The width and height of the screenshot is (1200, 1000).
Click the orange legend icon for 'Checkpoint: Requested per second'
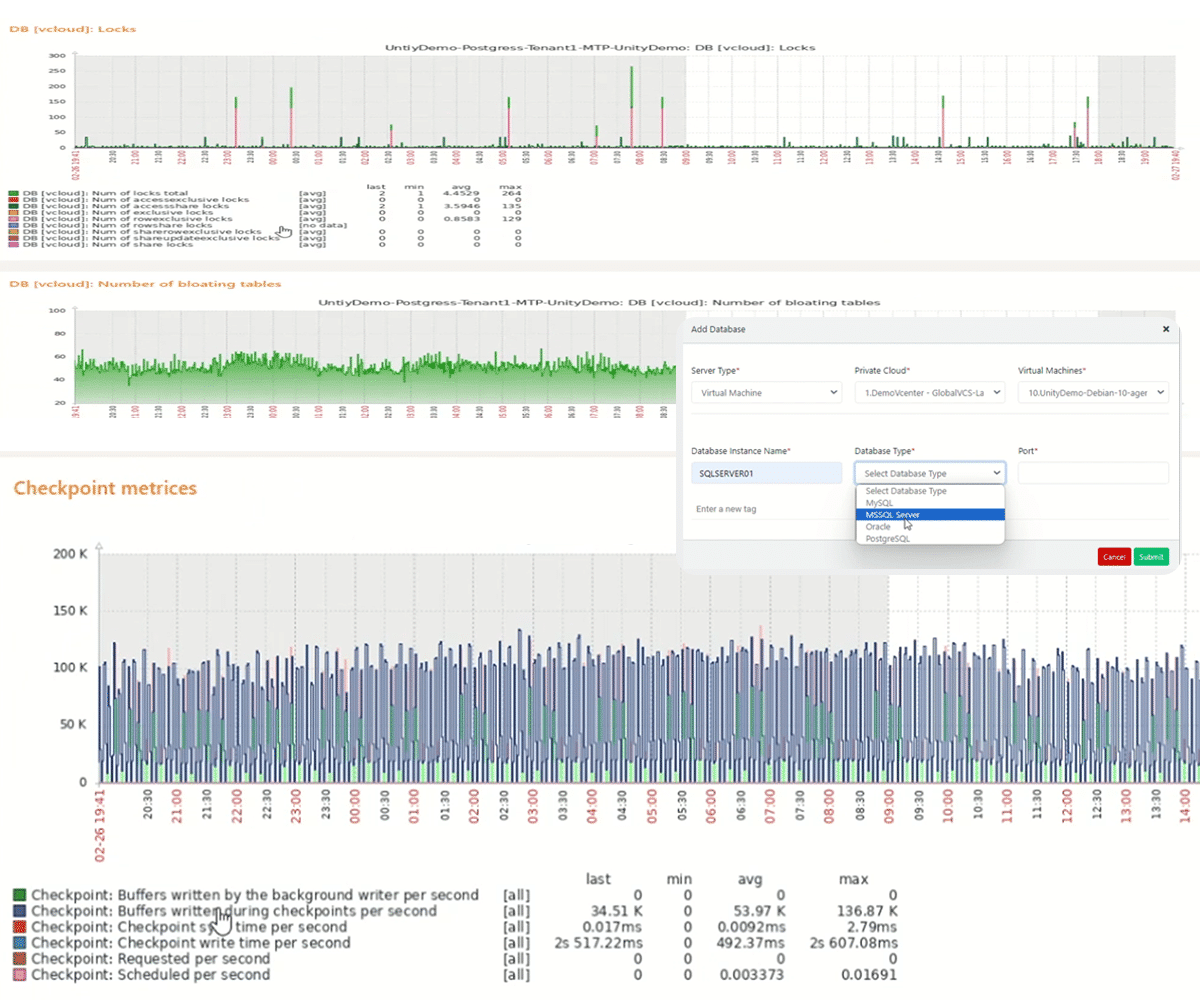click(x=20, y=959)
